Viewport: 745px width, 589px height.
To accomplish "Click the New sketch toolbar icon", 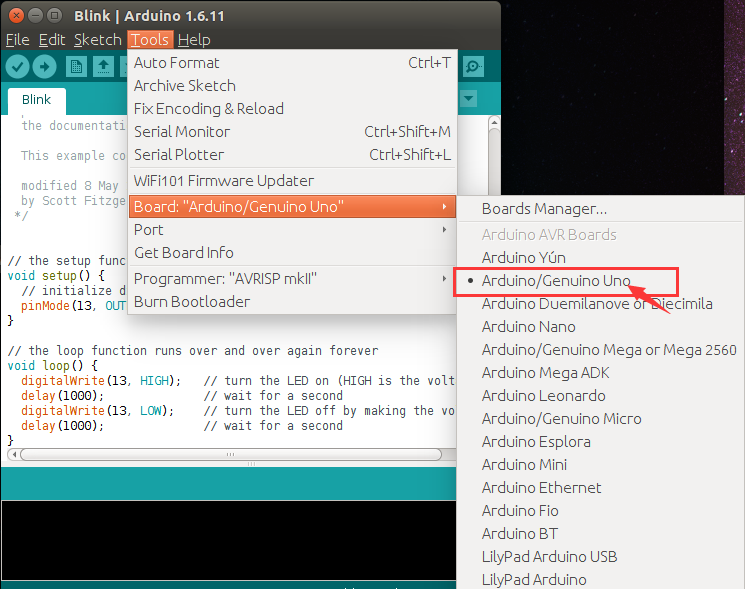I will pos(76,66).
